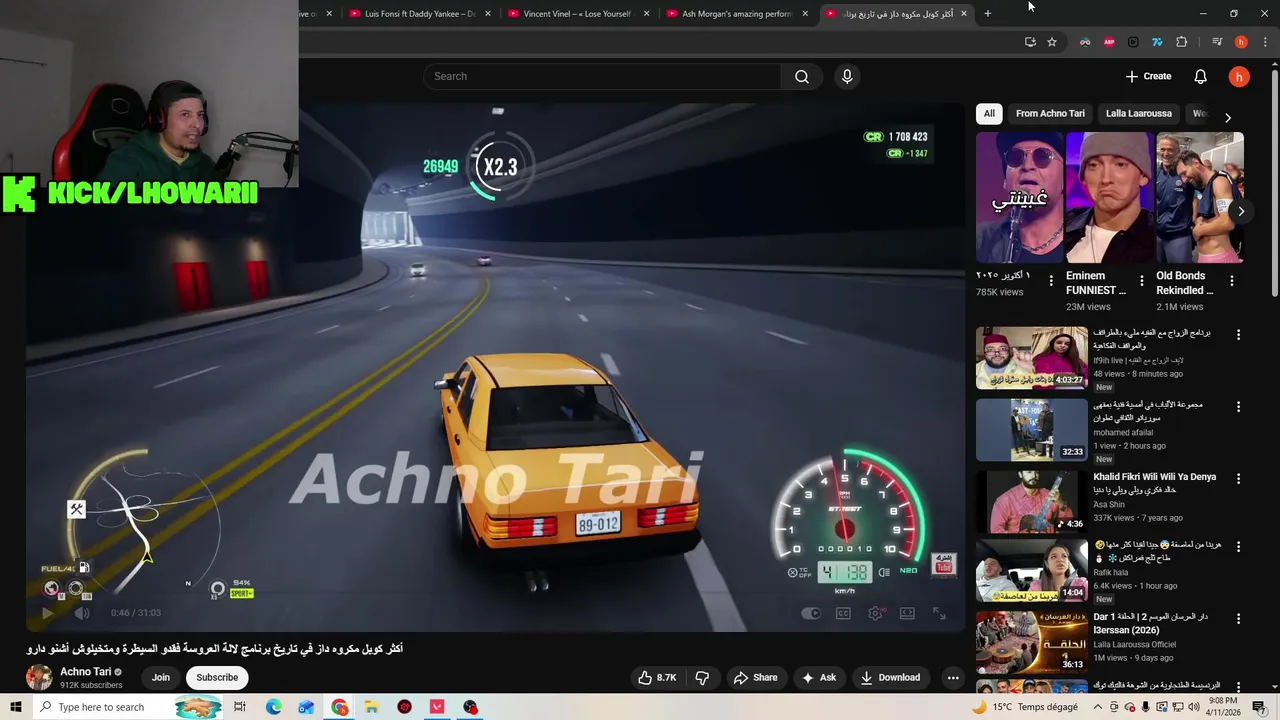Open Task View in taskbar
The image size is (1280, 720).
coord(240,707)
